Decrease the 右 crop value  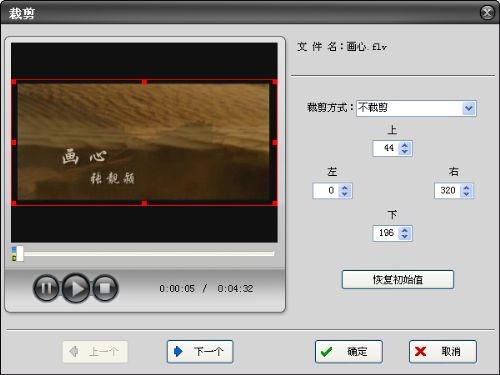pos(466,194)
